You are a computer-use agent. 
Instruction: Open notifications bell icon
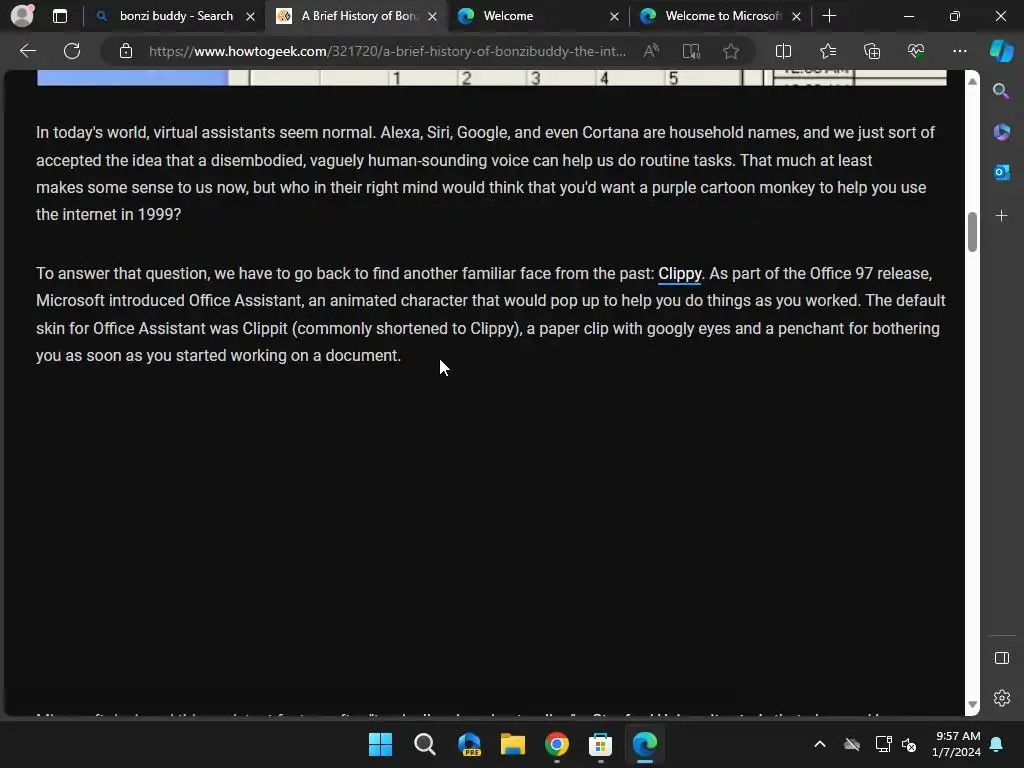pos(997,744)
